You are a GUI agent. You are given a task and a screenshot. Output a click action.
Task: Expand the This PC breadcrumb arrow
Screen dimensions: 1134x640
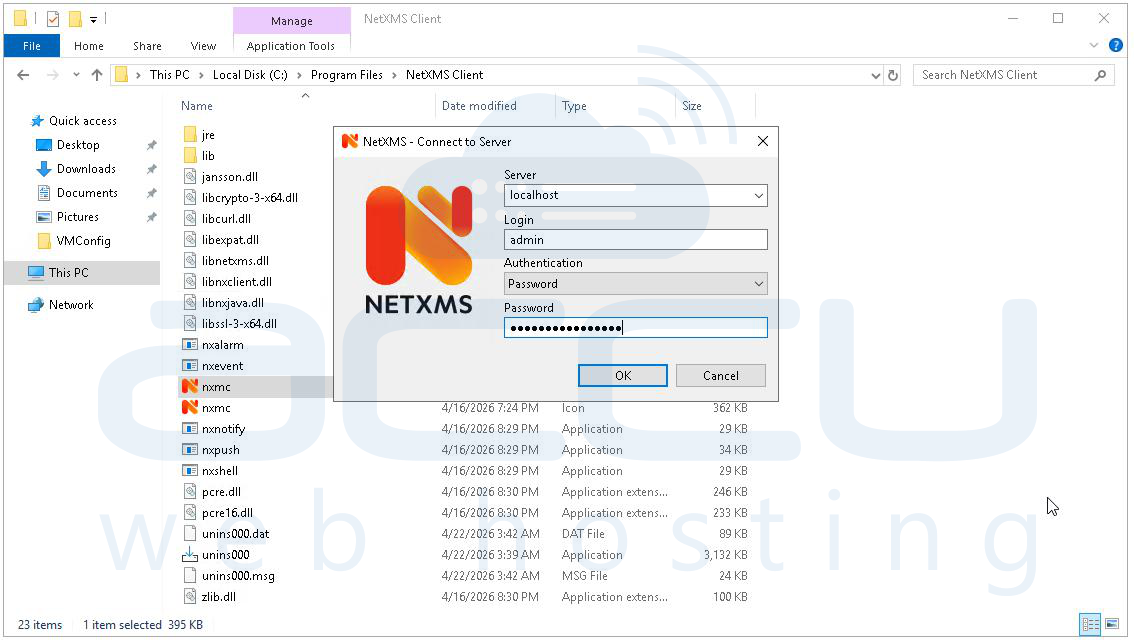tap(201, 75)
